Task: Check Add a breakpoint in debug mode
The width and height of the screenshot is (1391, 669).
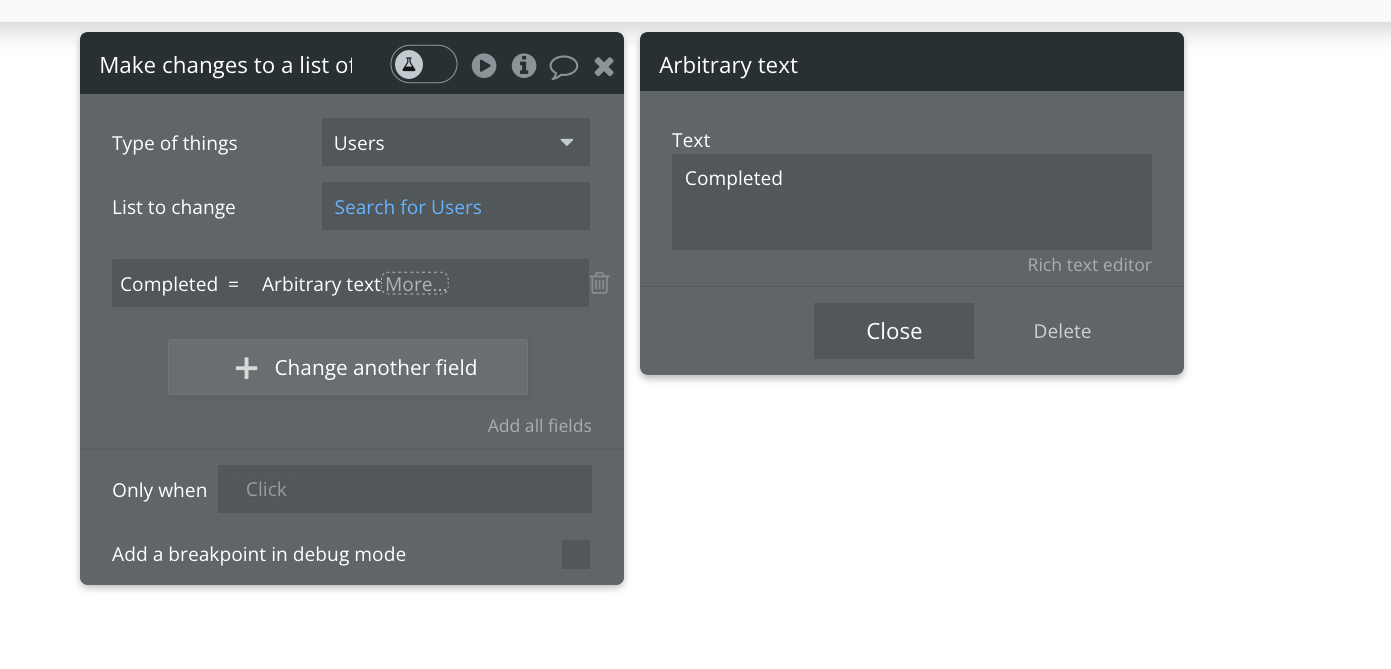Action: point(576,554)
